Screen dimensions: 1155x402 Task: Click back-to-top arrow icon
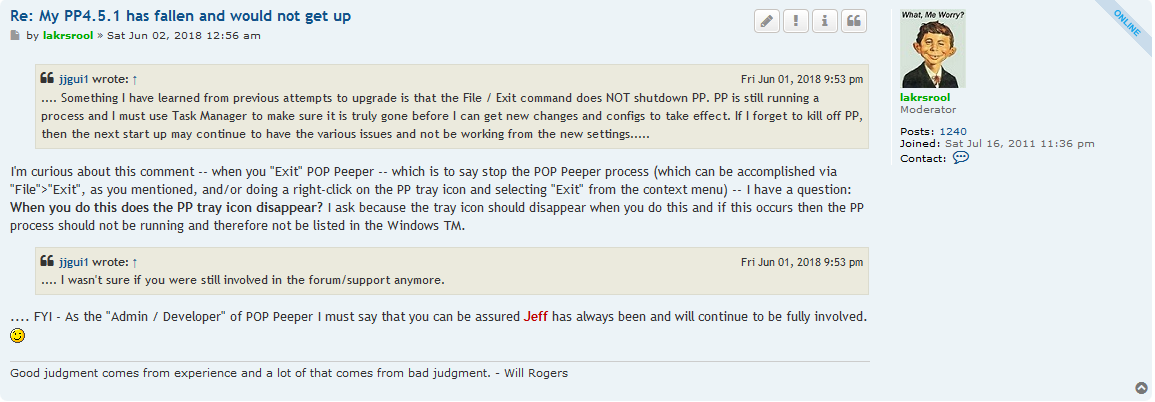(x=1141, y=388)
